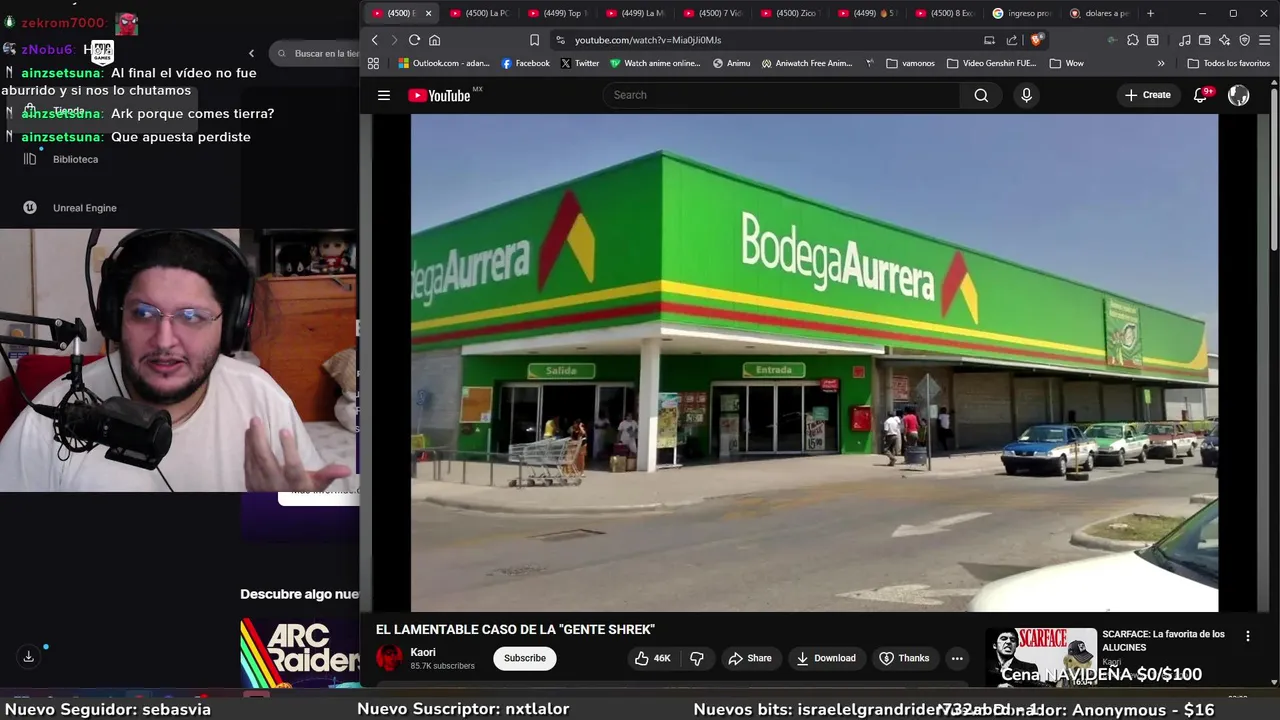
Task: Open the SCARFACE recommended video thumbnail
Action: tap(1041, 657)
